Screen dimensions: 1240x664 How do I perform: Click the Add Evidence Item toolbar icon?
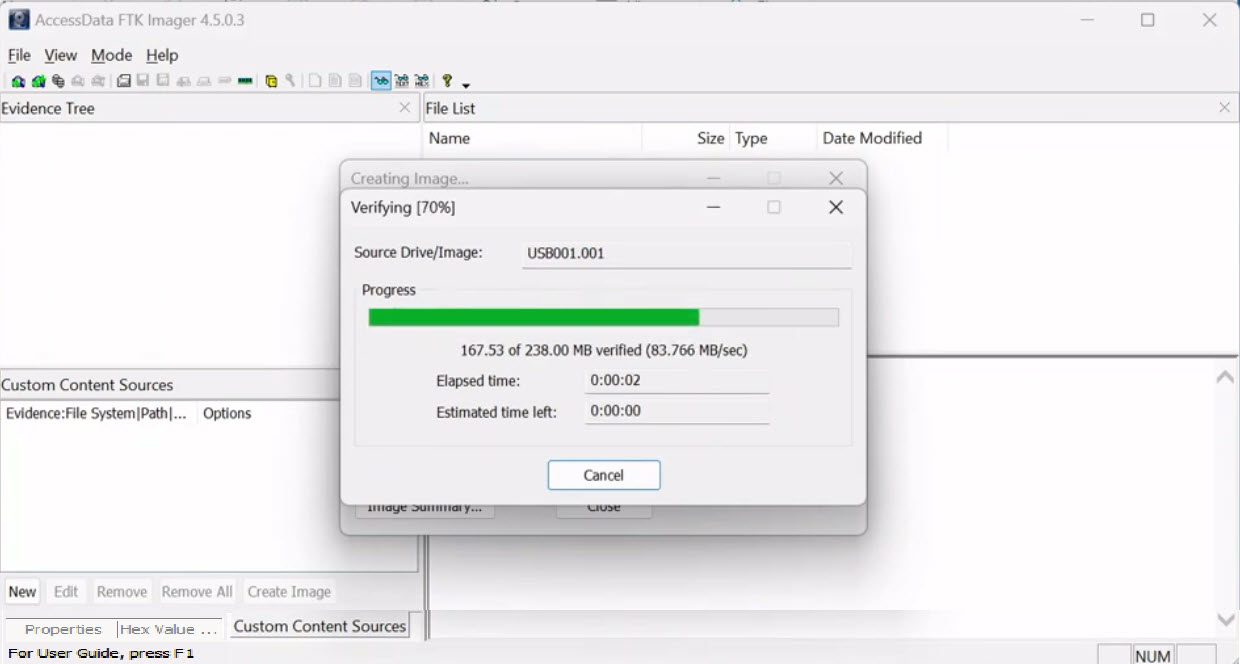coord(18,81)
